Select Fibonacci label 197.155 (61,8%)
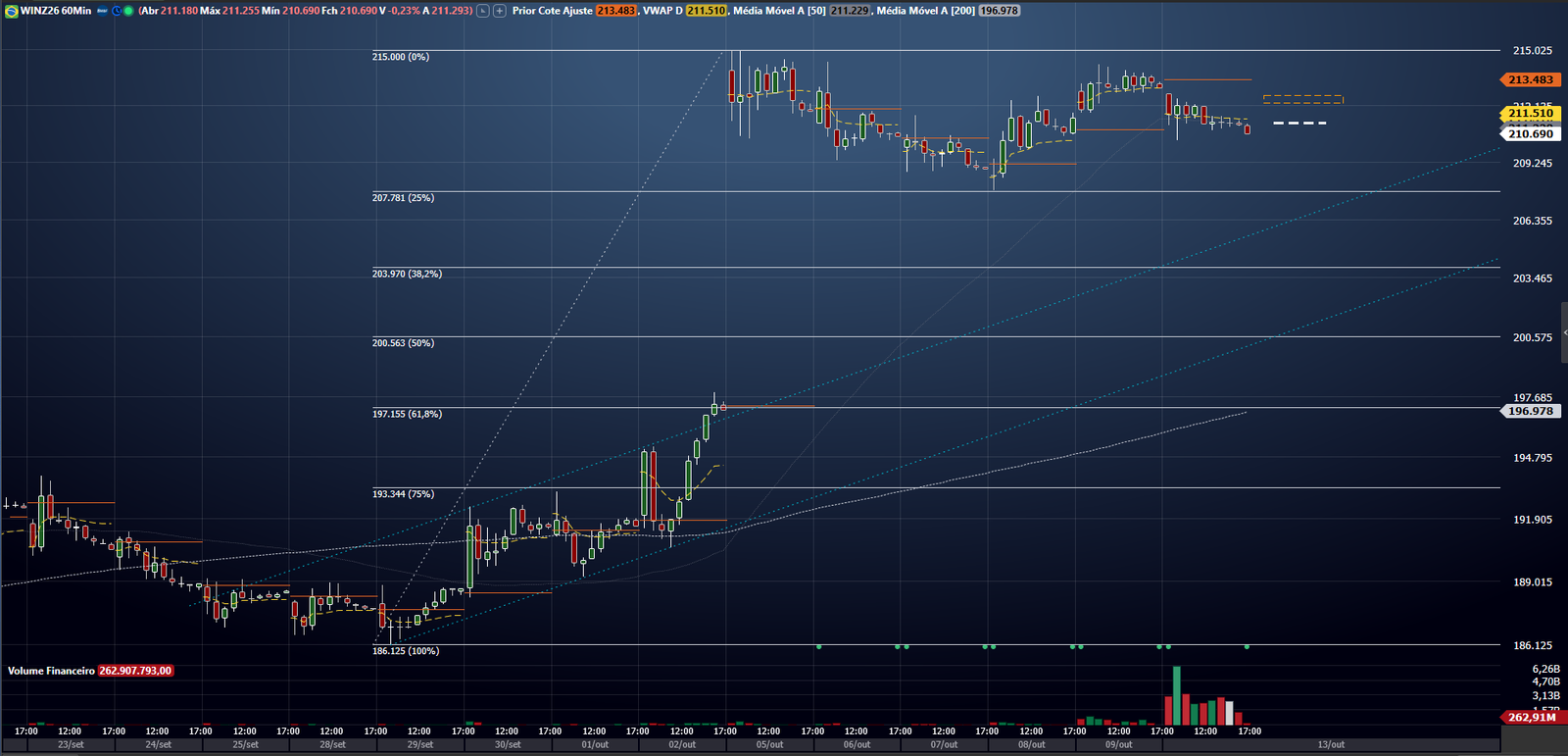 pos(407,414)
